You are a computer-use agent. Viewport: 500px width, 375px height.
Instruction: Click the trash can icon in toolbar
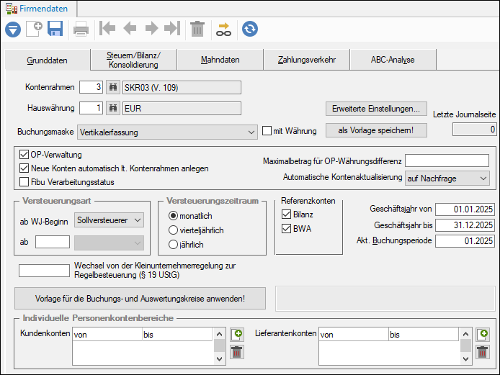[x=197, y=29]
